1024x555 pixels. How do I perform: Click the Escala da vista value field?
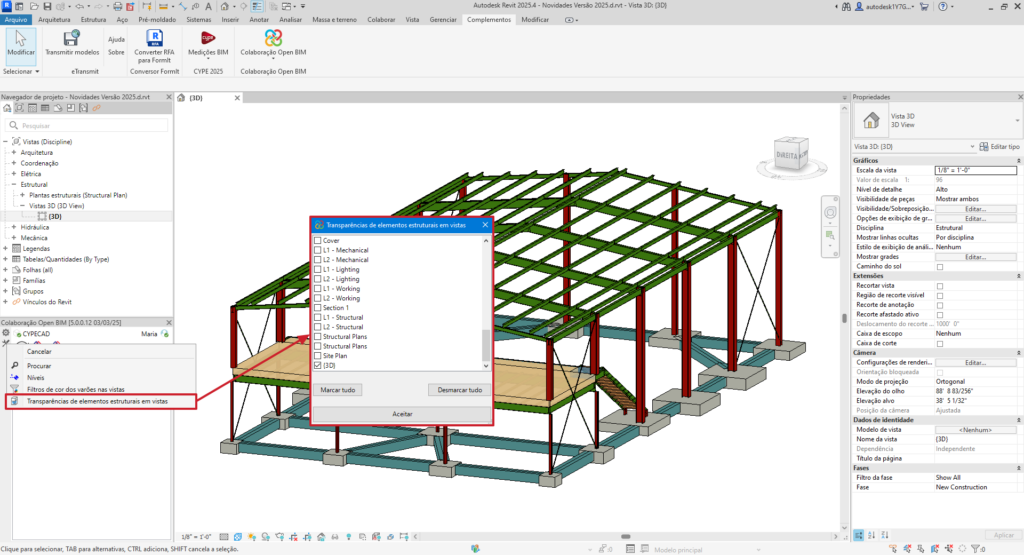tap(975, 170)
